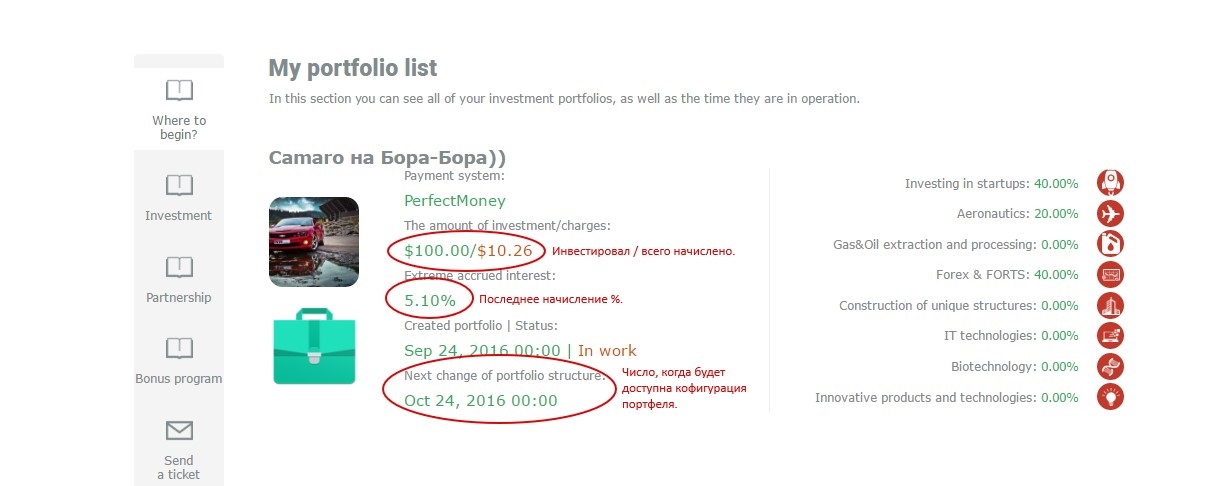Click the Innovative products lightbulb icon
Screen dimensions: 1214x486
coord(1110,397)
